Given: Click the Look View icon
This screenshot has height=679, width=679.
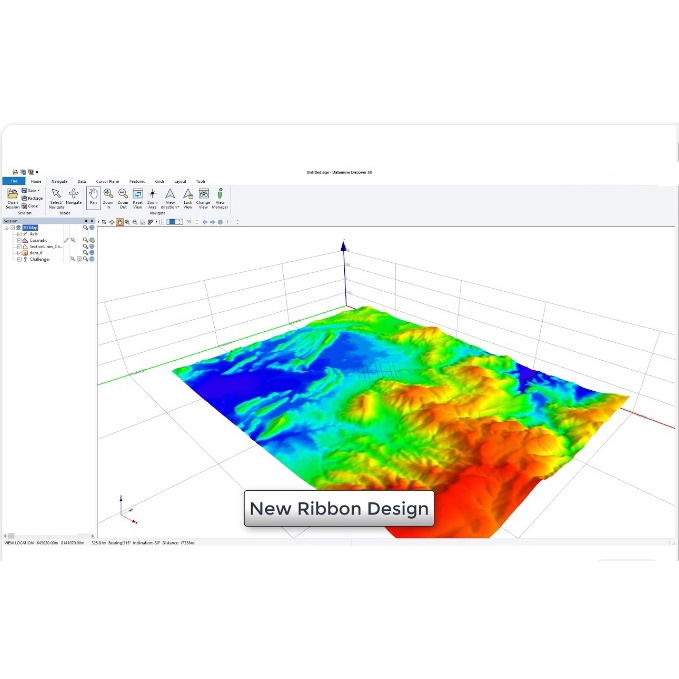Looking at the screenshot, I should [x=187, y=197].
